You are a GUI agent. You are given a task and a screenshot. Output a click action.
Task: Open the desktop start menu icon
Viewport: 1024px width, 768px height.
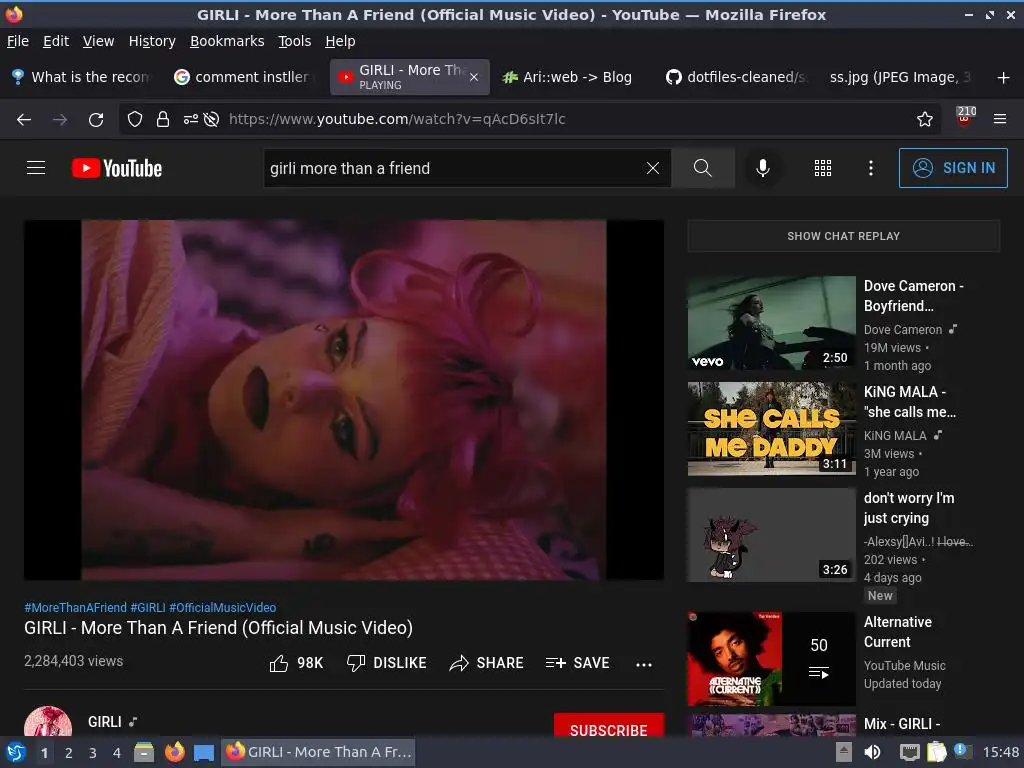[15, 752]
